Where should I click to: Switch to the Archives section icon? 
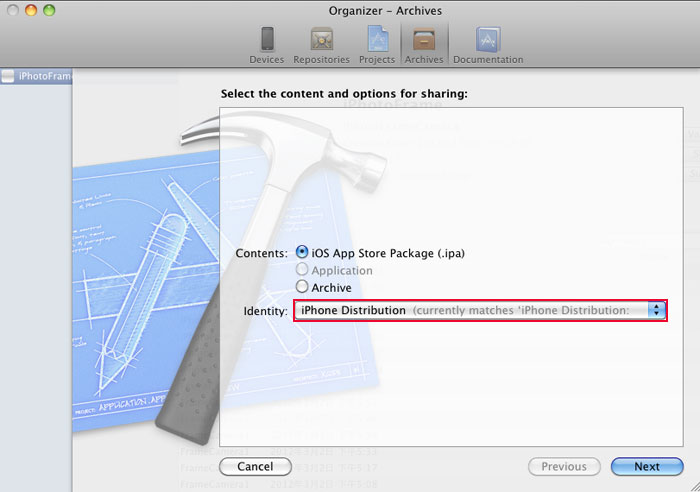(424, 39)
